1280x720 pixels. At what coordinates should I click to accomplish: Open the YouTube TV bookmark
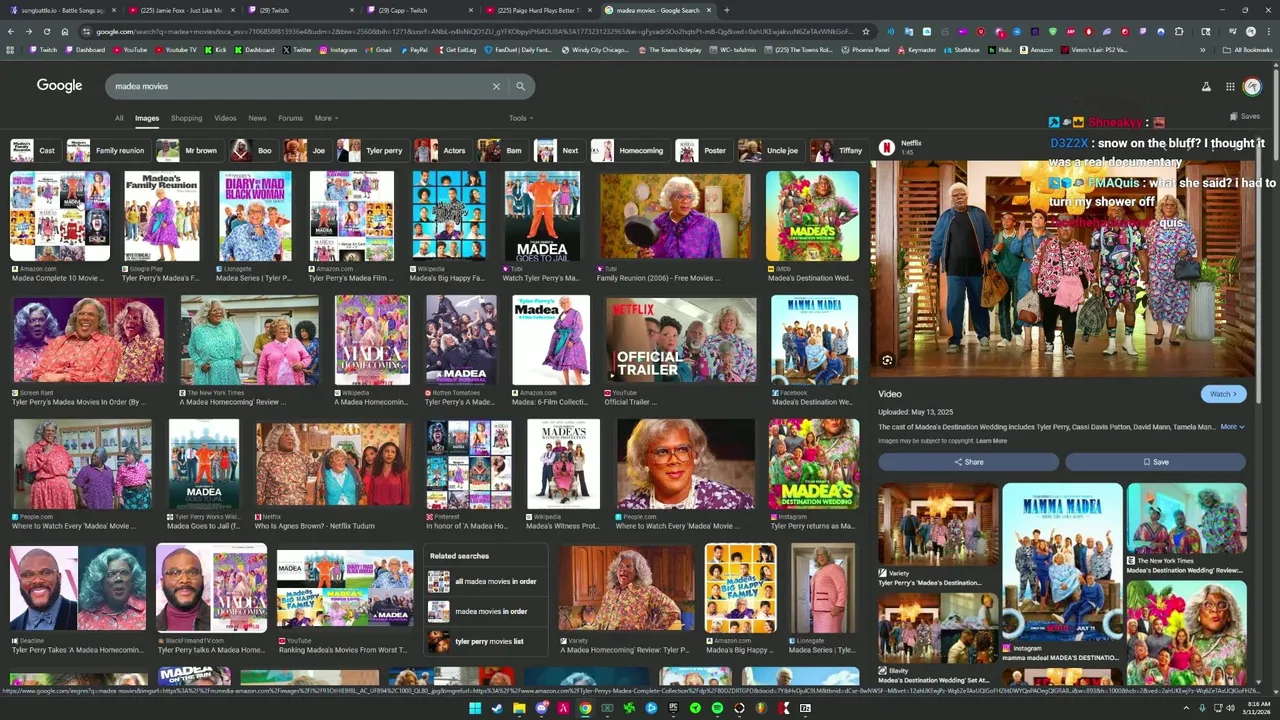pyautogui.click(x=175, y=49)
